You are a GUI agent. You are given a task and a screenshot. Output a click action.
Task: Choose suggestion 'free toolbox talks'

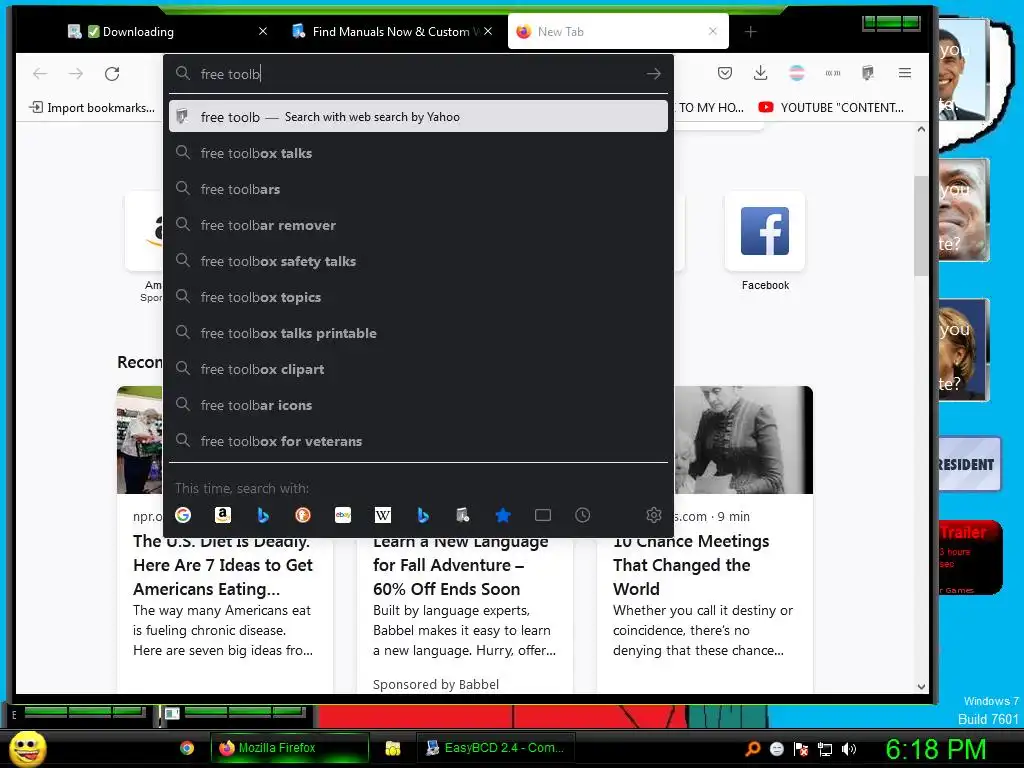pyautogui.click(x=418, y=153)
